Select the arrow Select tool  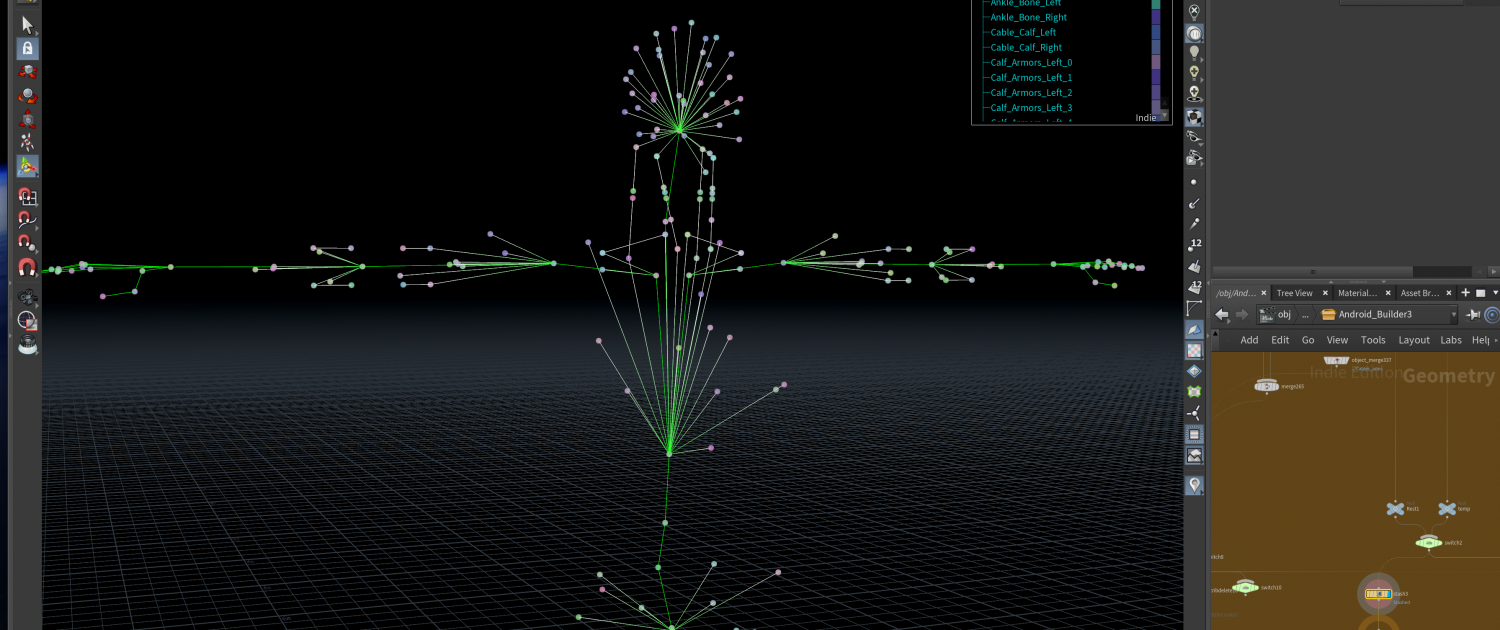tap(27, 24)
